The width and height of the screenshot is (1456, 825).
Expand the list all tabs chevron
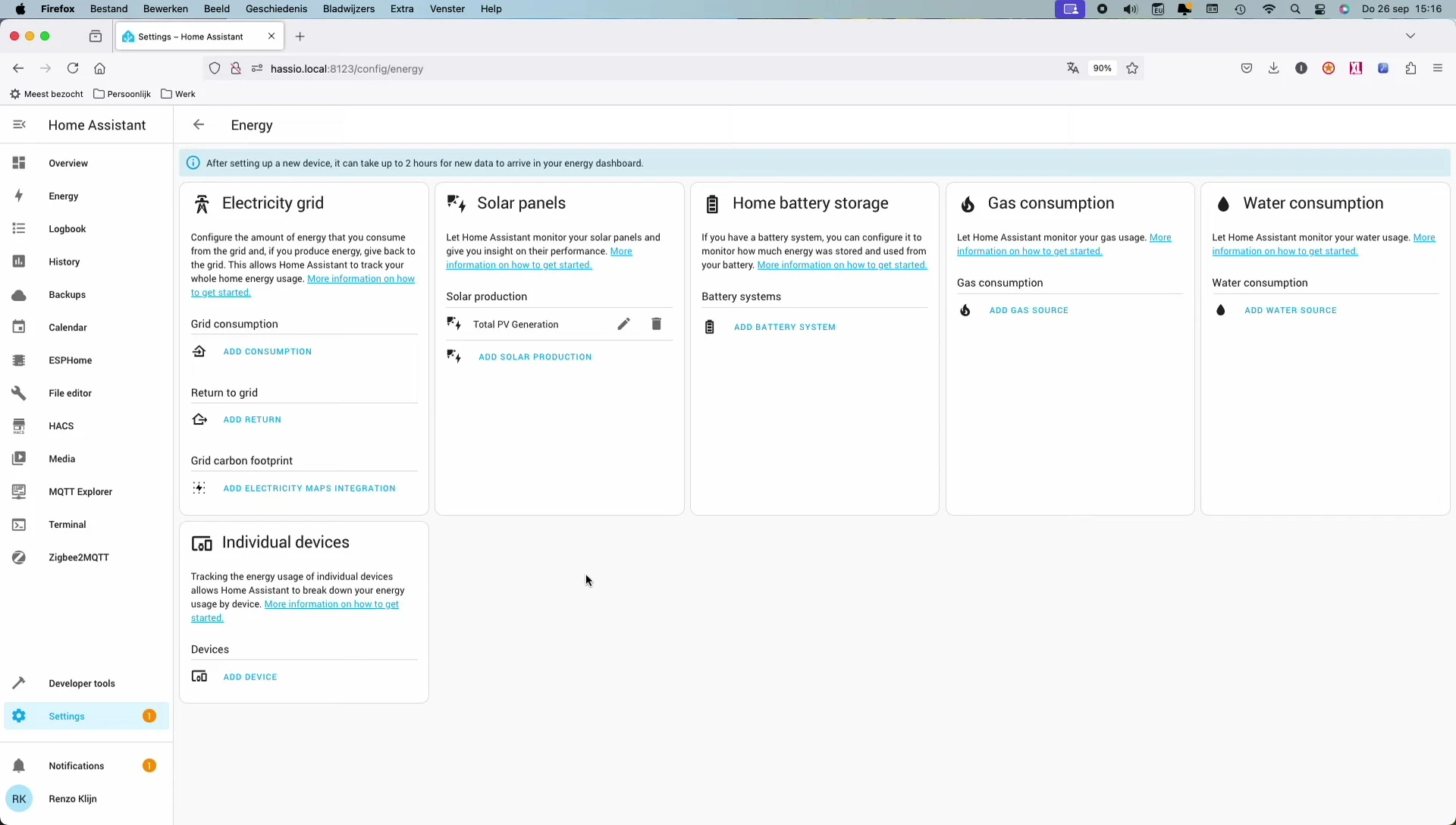[1410, 36]
